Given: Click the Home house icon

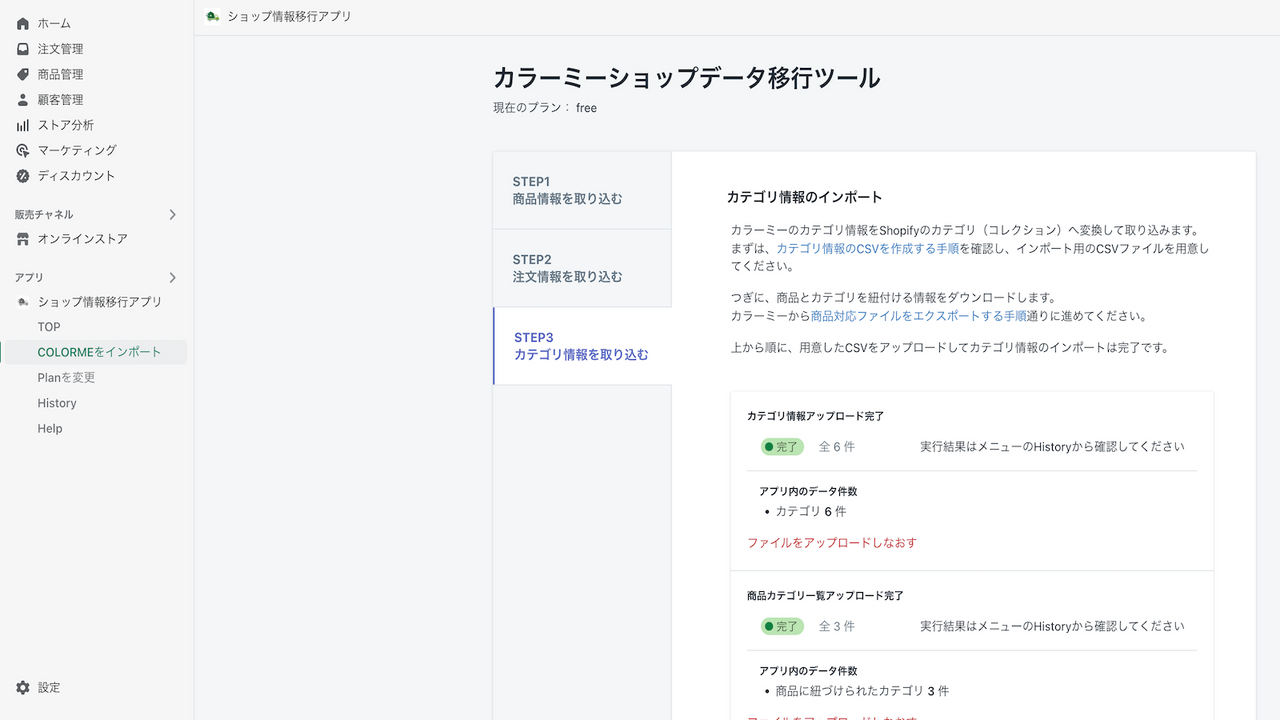Looking at the screenshot, I should (x=23, y=23).
